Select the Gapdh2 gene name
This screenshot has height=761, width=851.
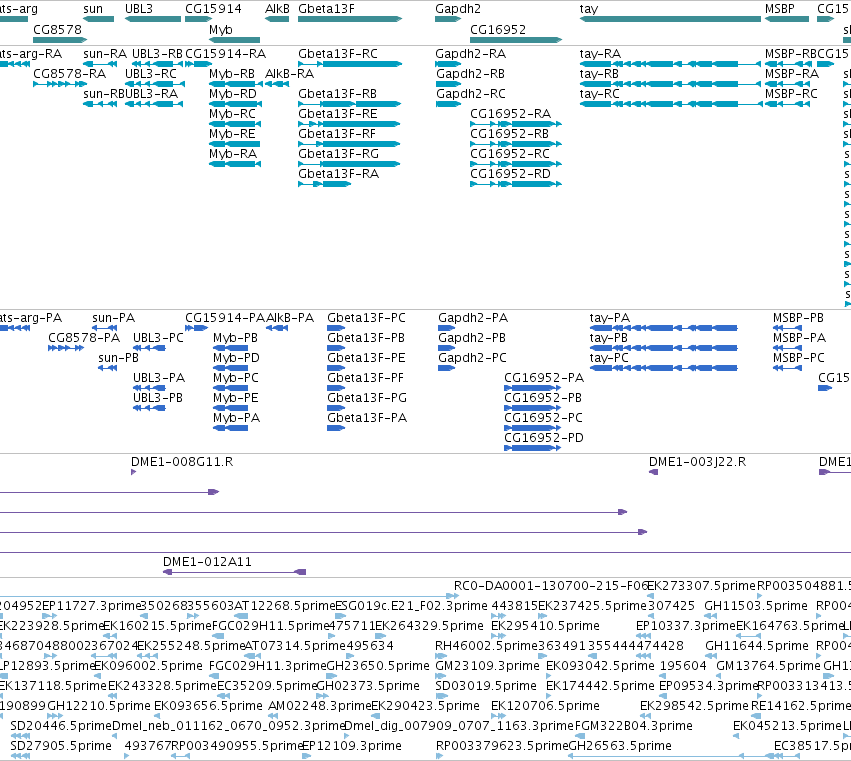pos(458,9)
